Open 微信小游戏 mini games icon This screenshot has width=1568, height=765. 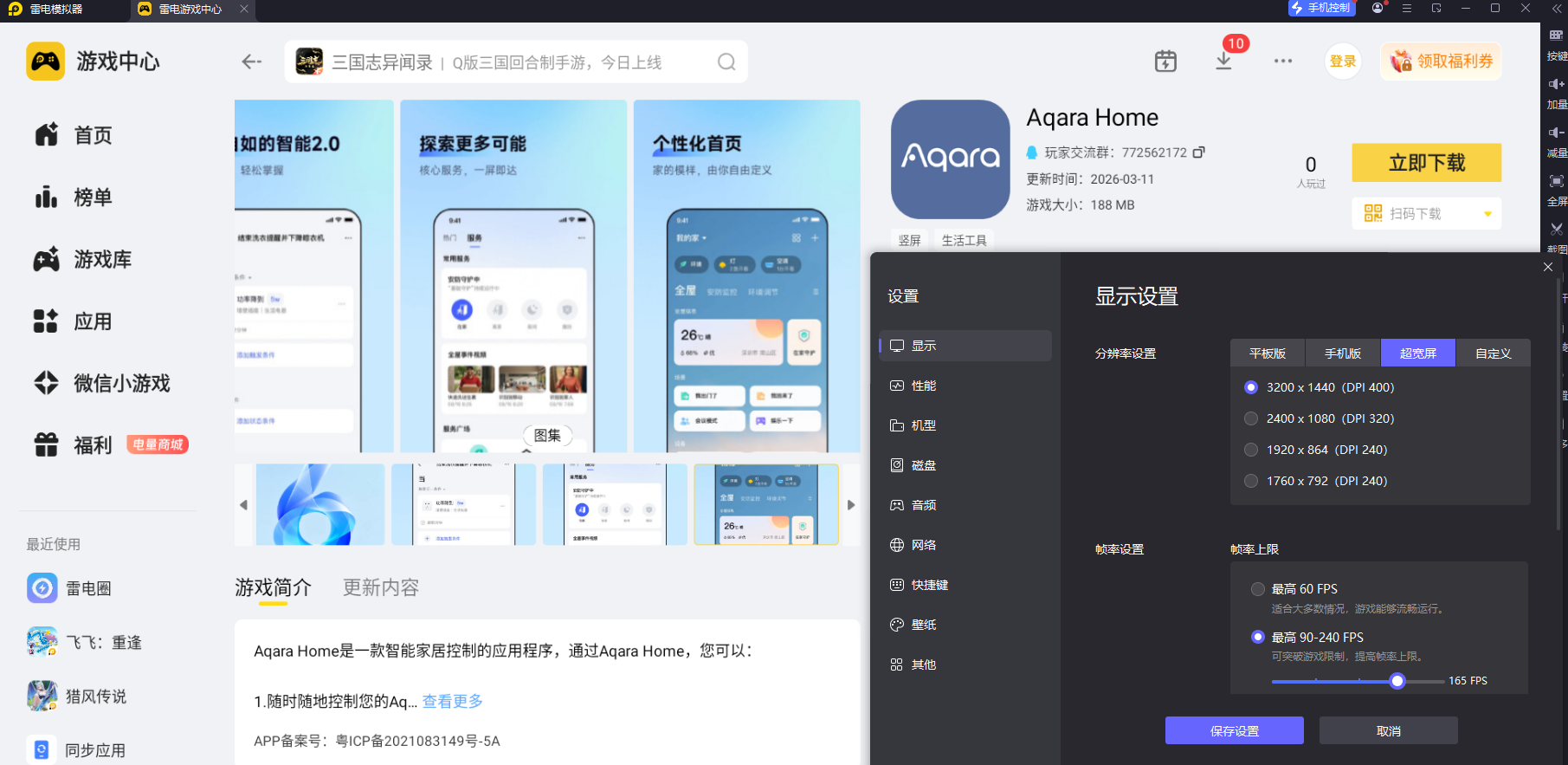(47, 383)
